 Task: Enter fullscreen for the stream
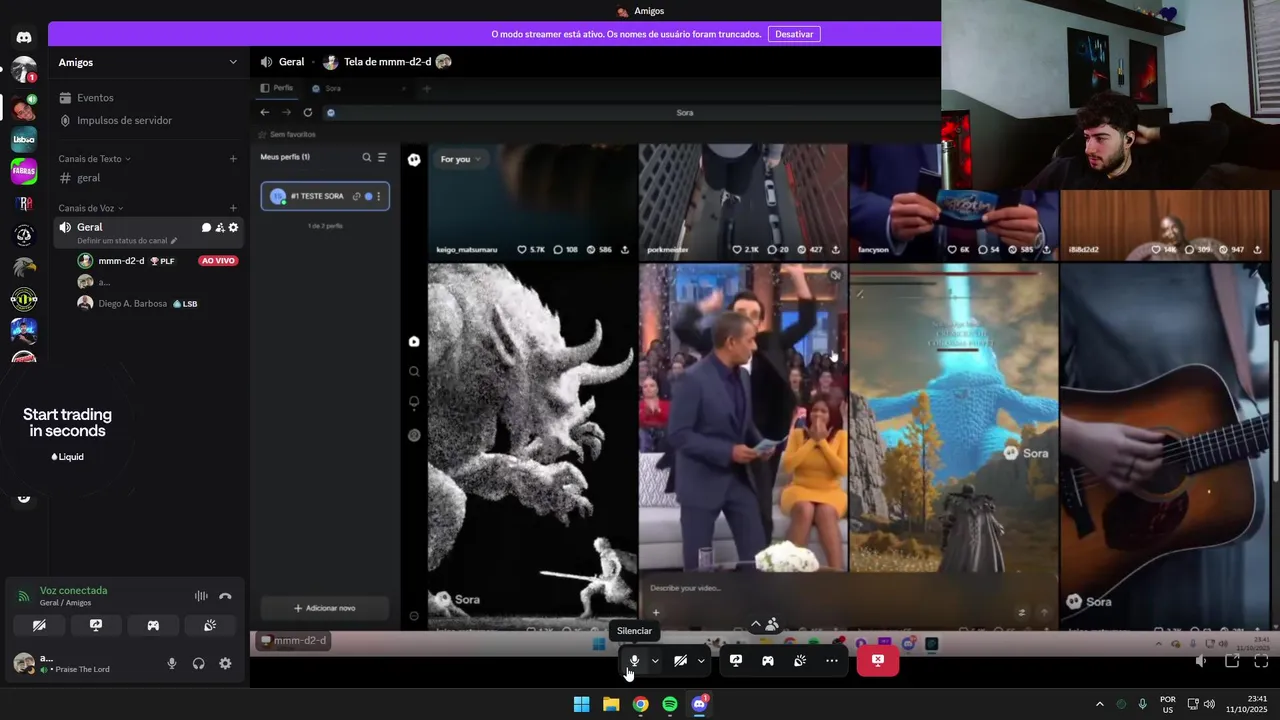pyautogui.click(x=1261, y=661)
